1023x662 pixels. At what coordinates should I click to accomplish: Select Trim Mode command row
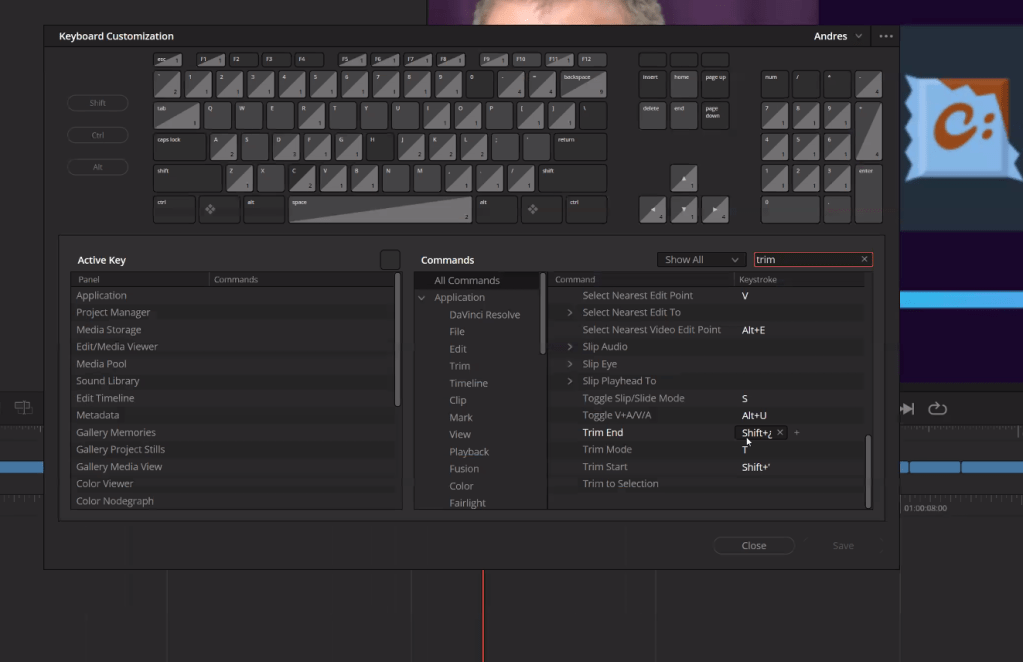tap(707, 449)
